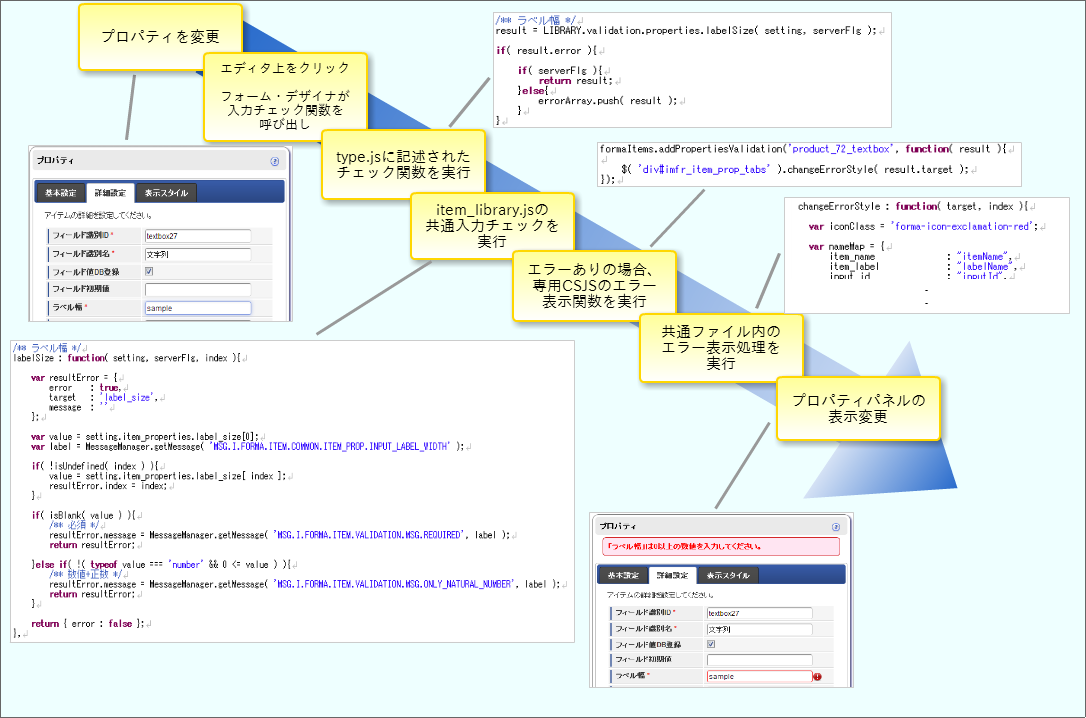
Task: Click blue-outlined sample field in ラベル幅 row
Action: coord(197,308)
